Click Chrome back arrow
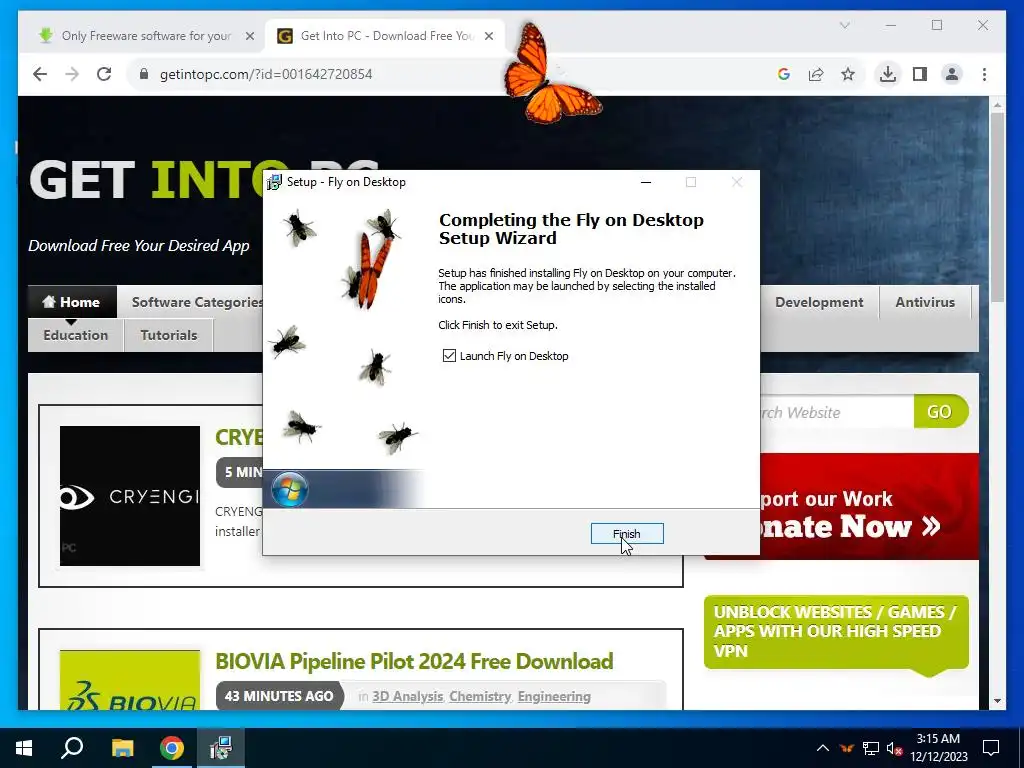The height and width of the screenshot is (768, 1024). [40, 74]
